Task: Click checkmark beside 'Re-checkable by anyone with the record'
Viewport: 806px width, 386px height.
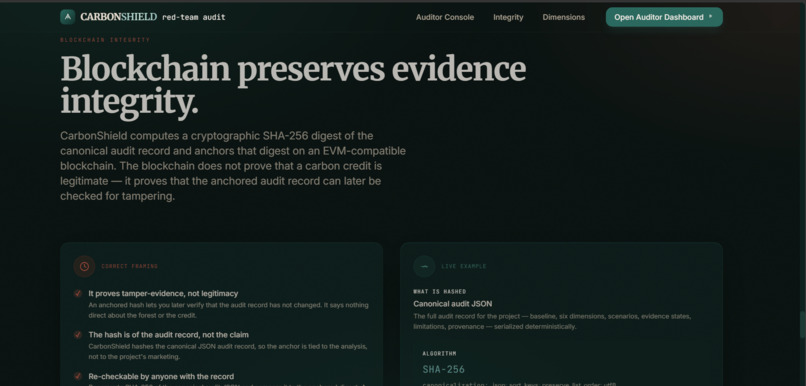Action: point(78,376)
